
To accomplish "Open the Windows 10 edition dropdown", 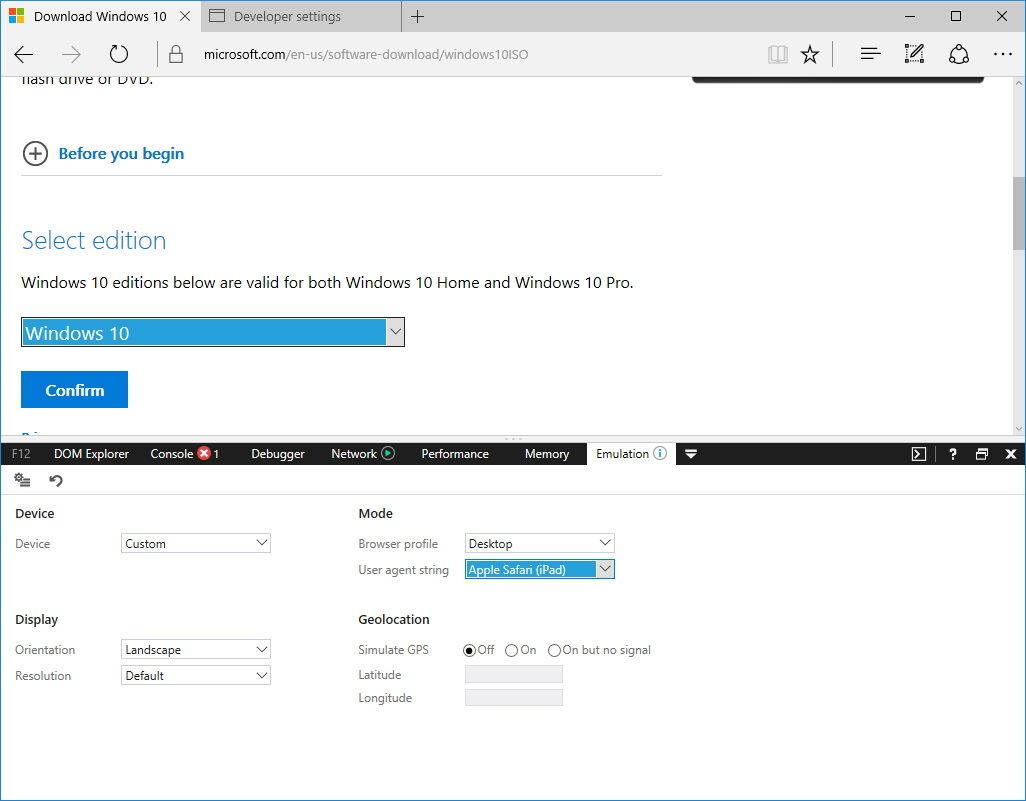I will coord(213,332).
